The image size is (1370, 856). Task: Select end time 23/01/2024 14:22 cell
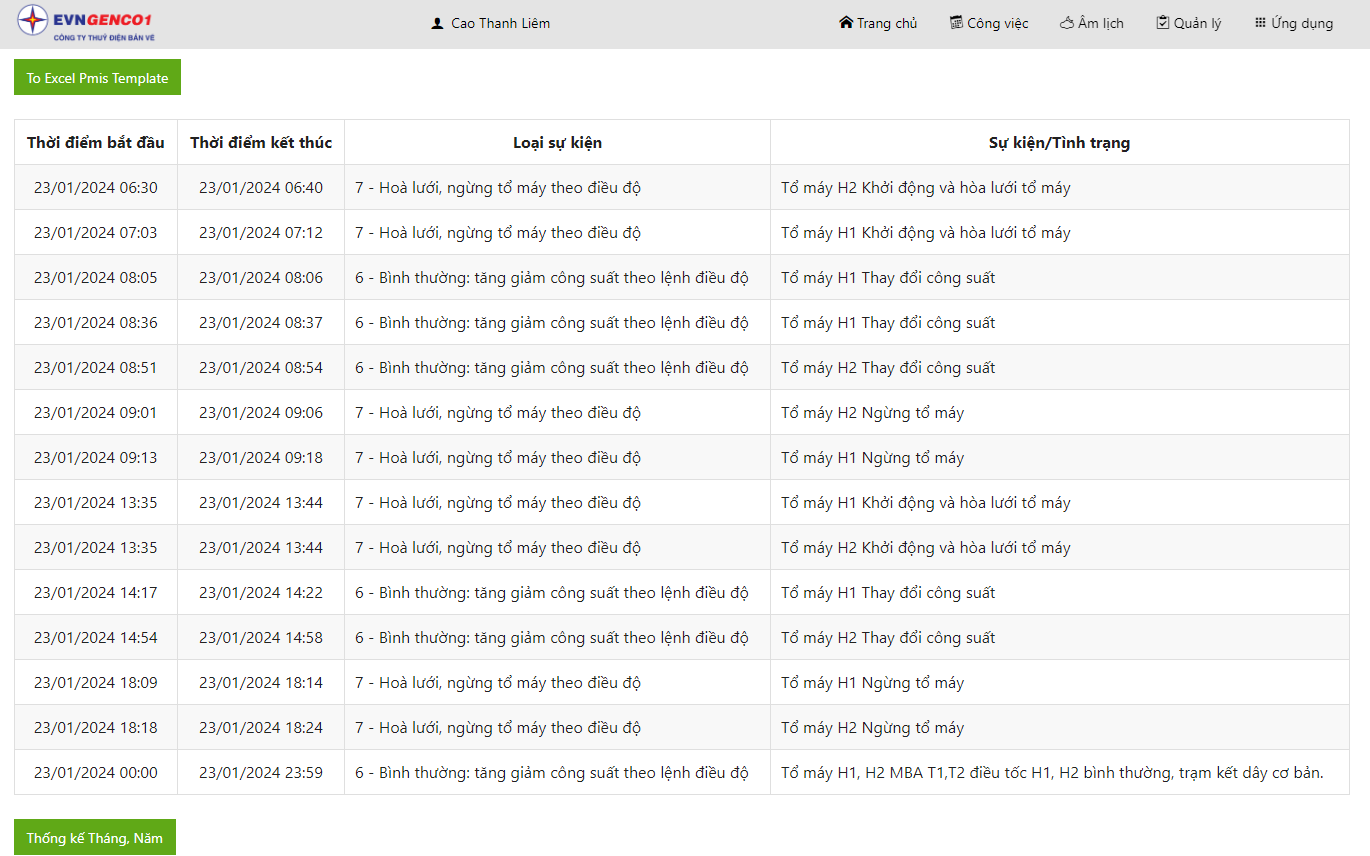coord(261,592)
